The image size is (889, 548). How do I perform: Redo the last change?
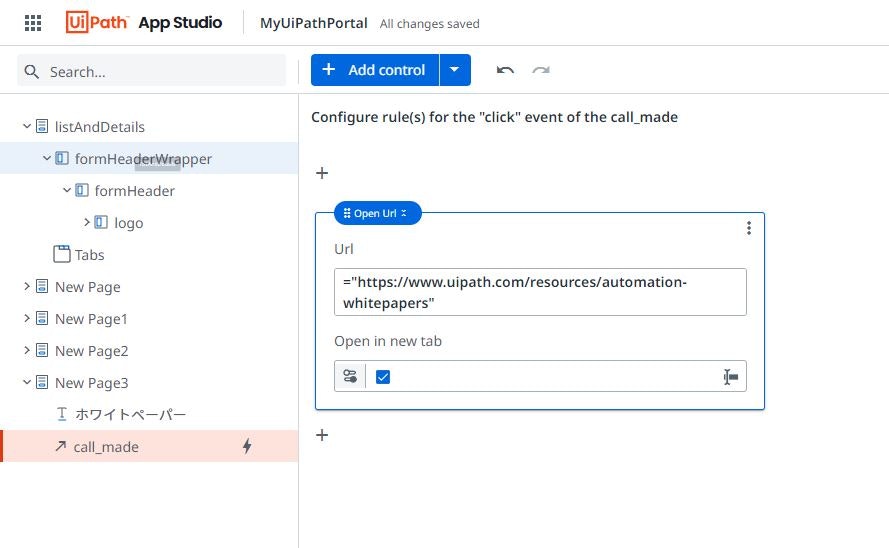pyautogui.click(x=541, y=70)
